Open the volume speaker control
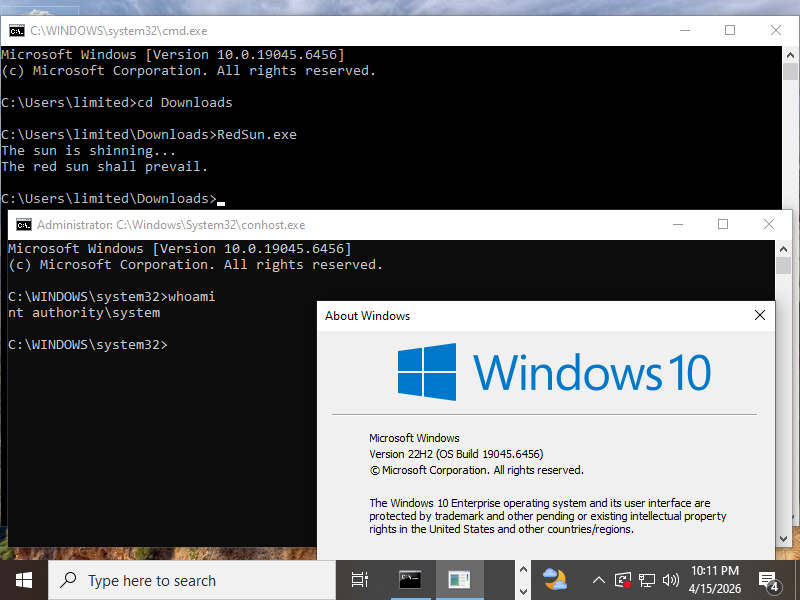 (x=670, y=580)
